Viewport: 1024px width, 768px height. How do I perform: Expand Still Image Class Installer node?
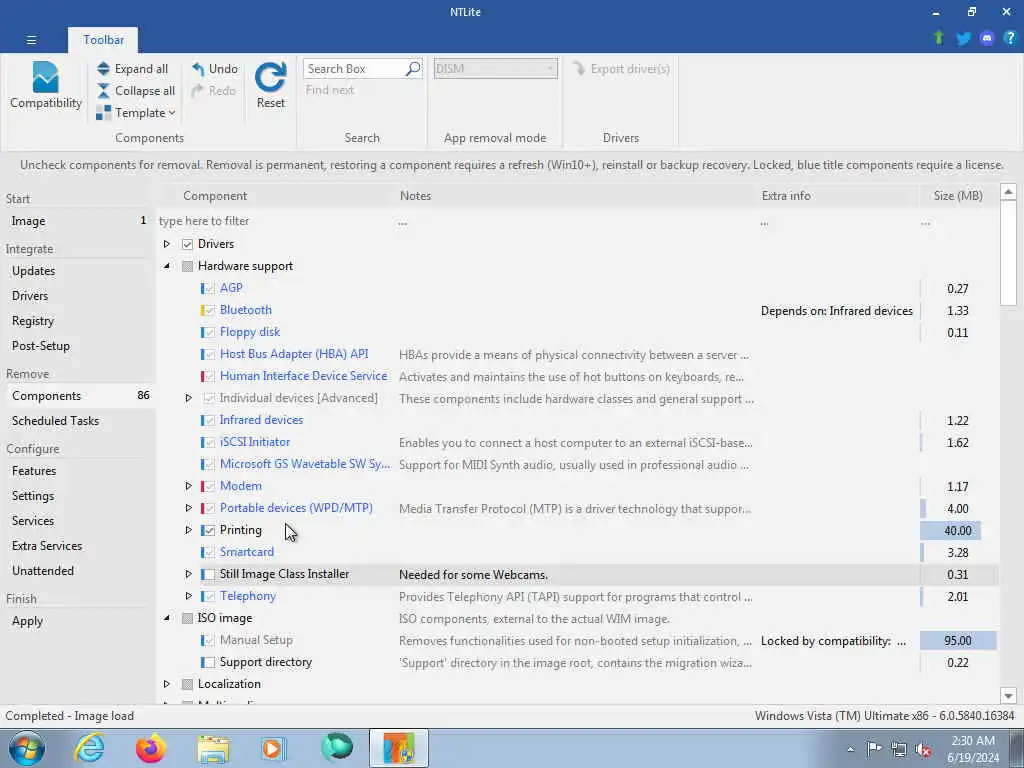(x=188, y=574)
